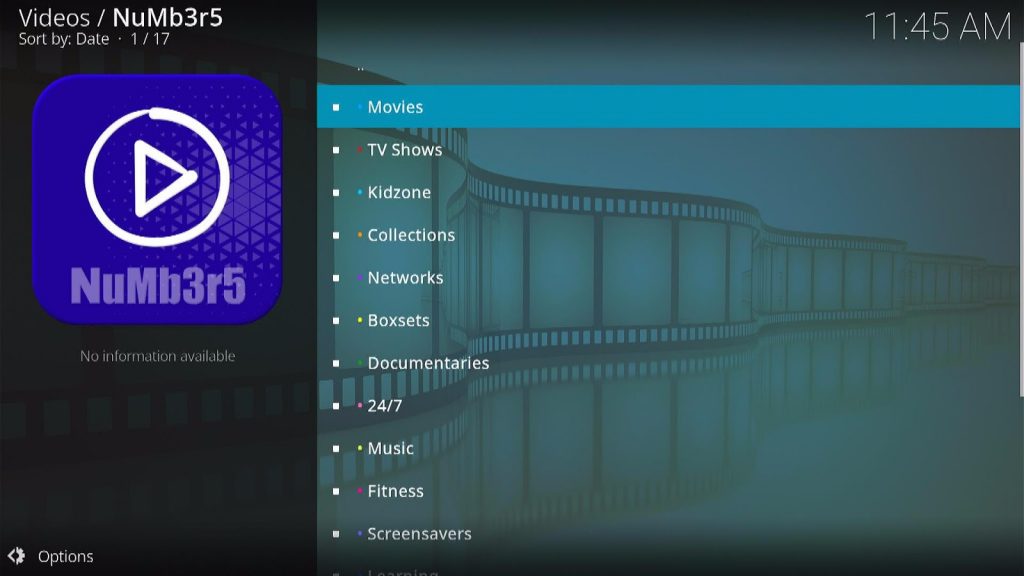Open the Collections list item

pos(668,235)
